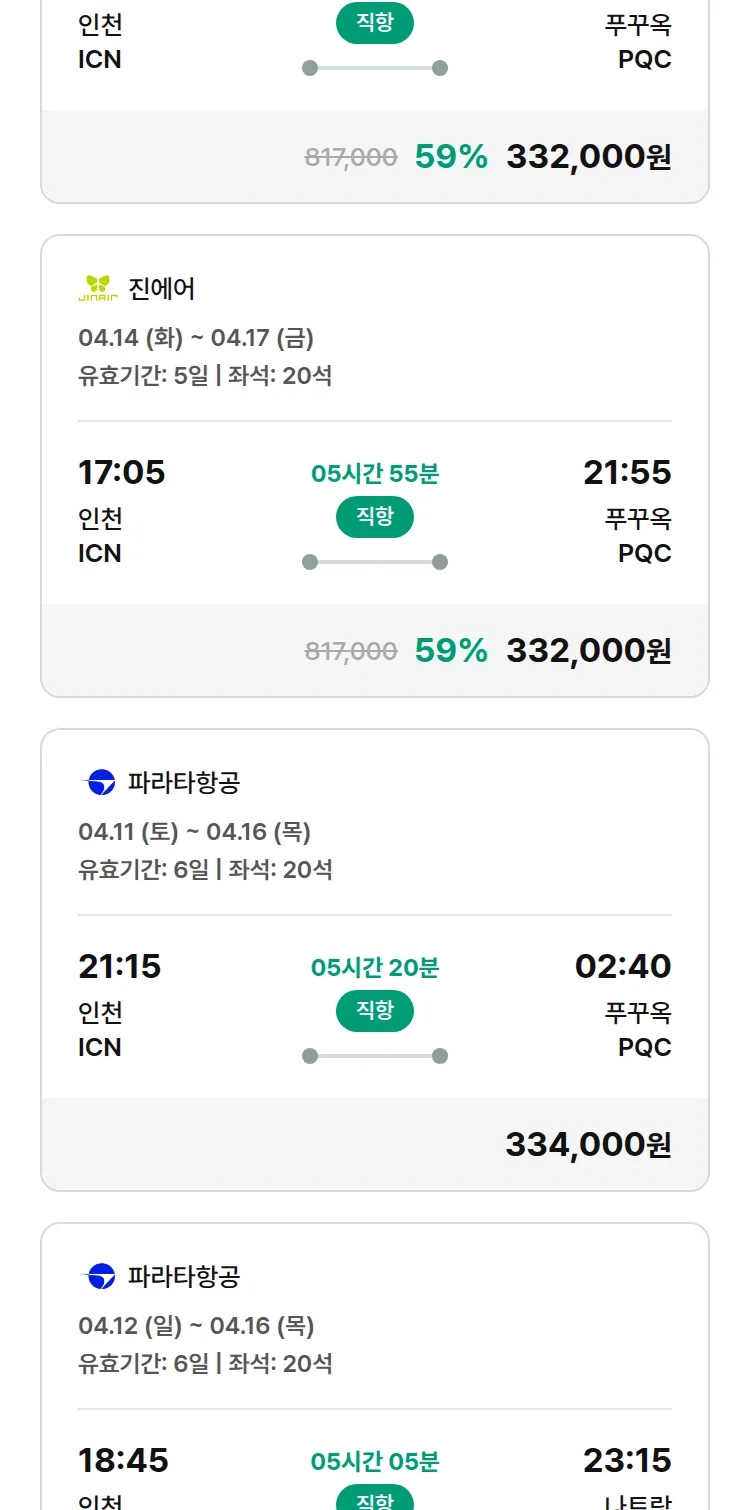The image size is (750, 1510).
Task: Select the 진에어 airline name
Action: click(x=162, y=289)
